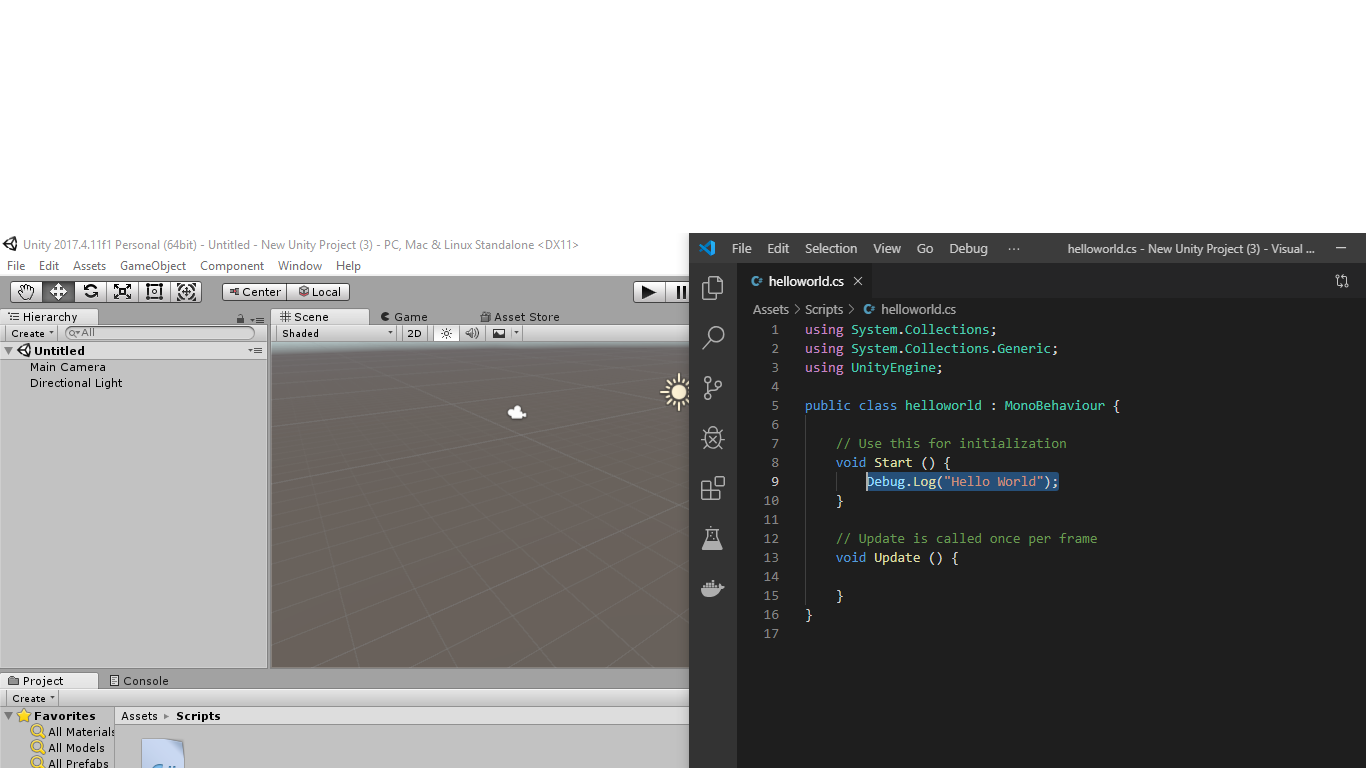Click Assets in Unity Project breadcrumb
Image resolution: width=1366 pixels, height=768 pixels.
[x=139, y=716]
